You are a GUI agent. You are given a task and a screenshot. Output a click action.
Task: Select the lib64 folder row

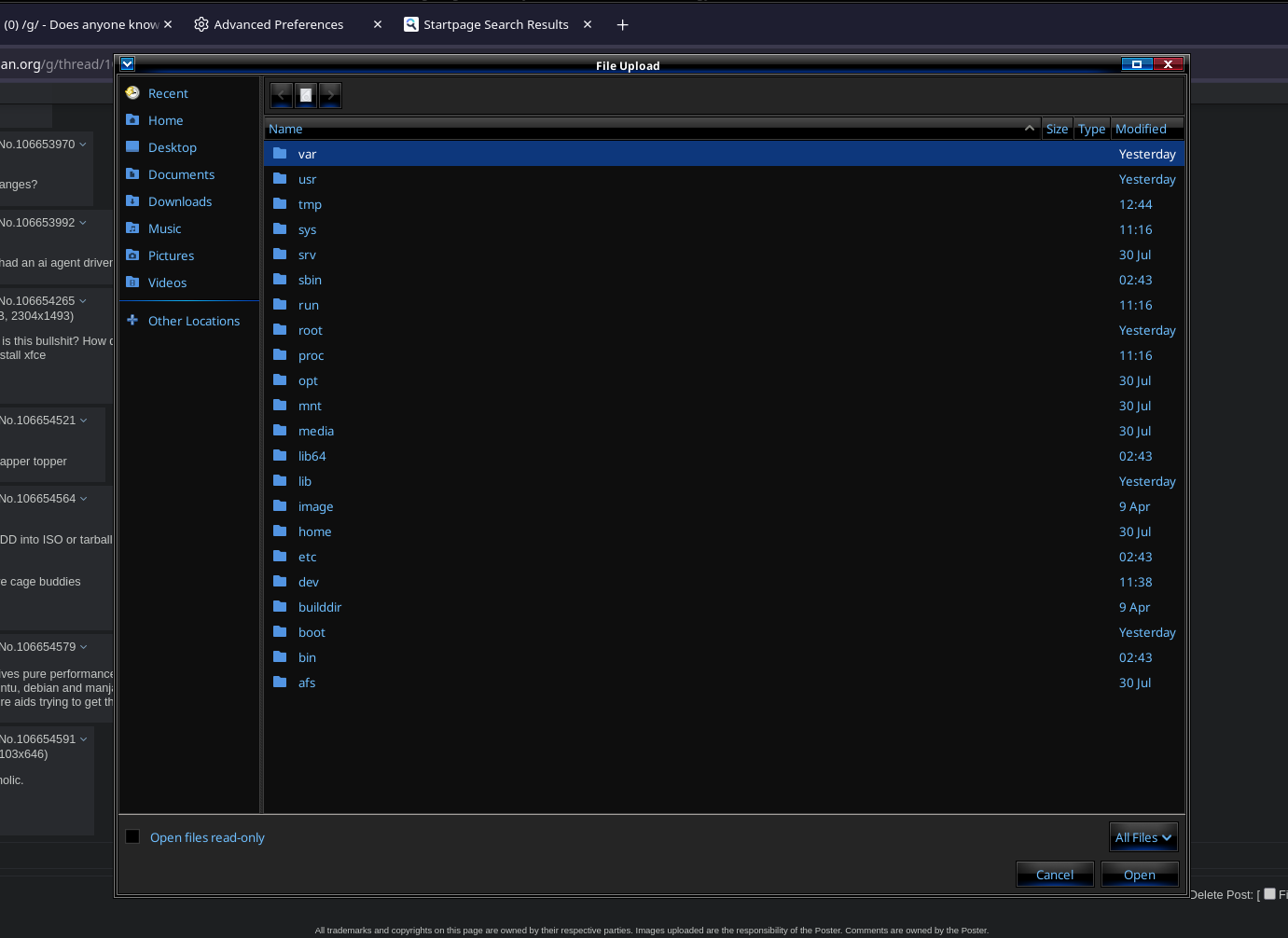coord(724,456)
